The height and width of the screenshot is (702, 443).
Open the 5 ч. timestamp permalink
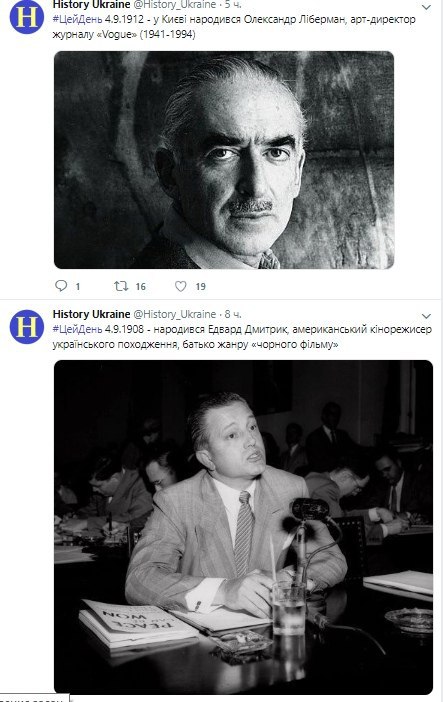tap(233, 4)
